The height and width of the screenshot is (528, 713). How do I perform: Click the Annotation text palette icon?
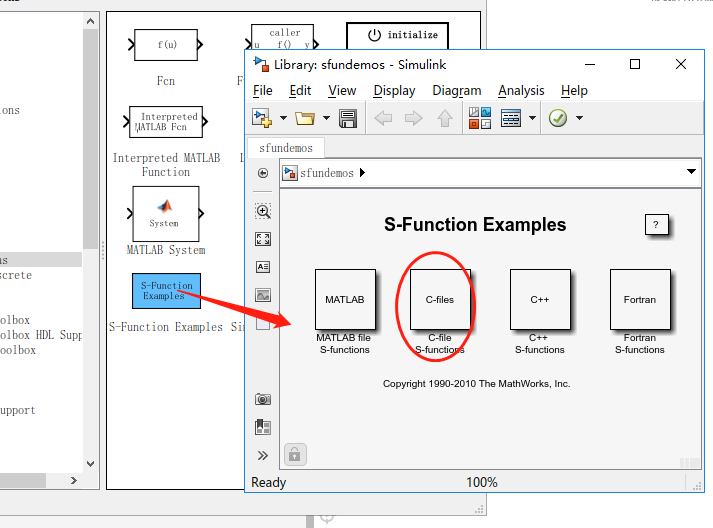tap(263, 267)
